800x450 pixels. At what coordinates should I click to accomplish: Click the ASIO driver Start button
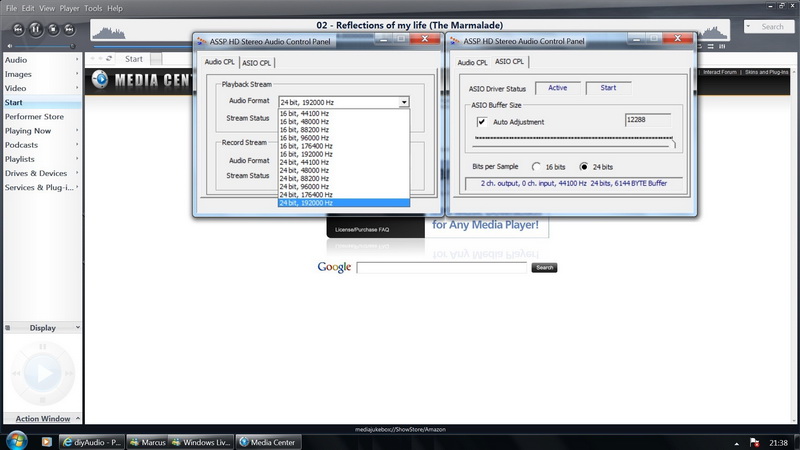coord(608,88)
